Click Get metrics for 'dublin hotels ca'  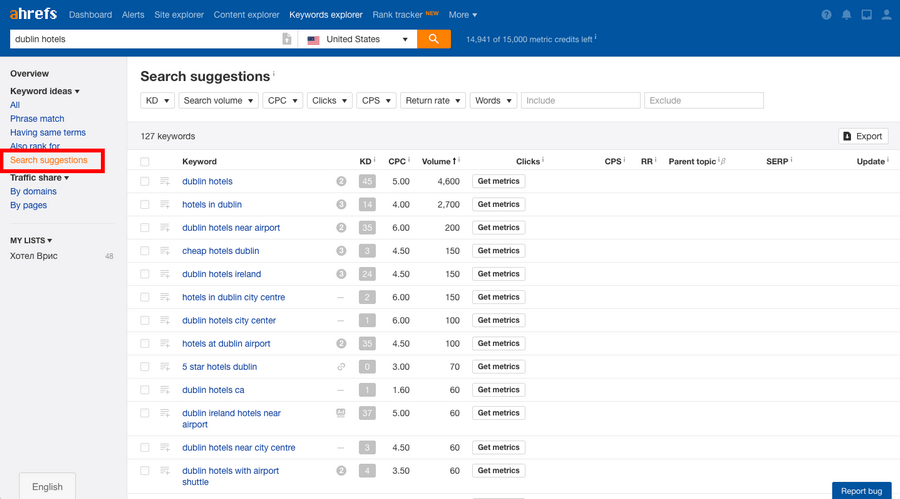(x=498, y=390)
